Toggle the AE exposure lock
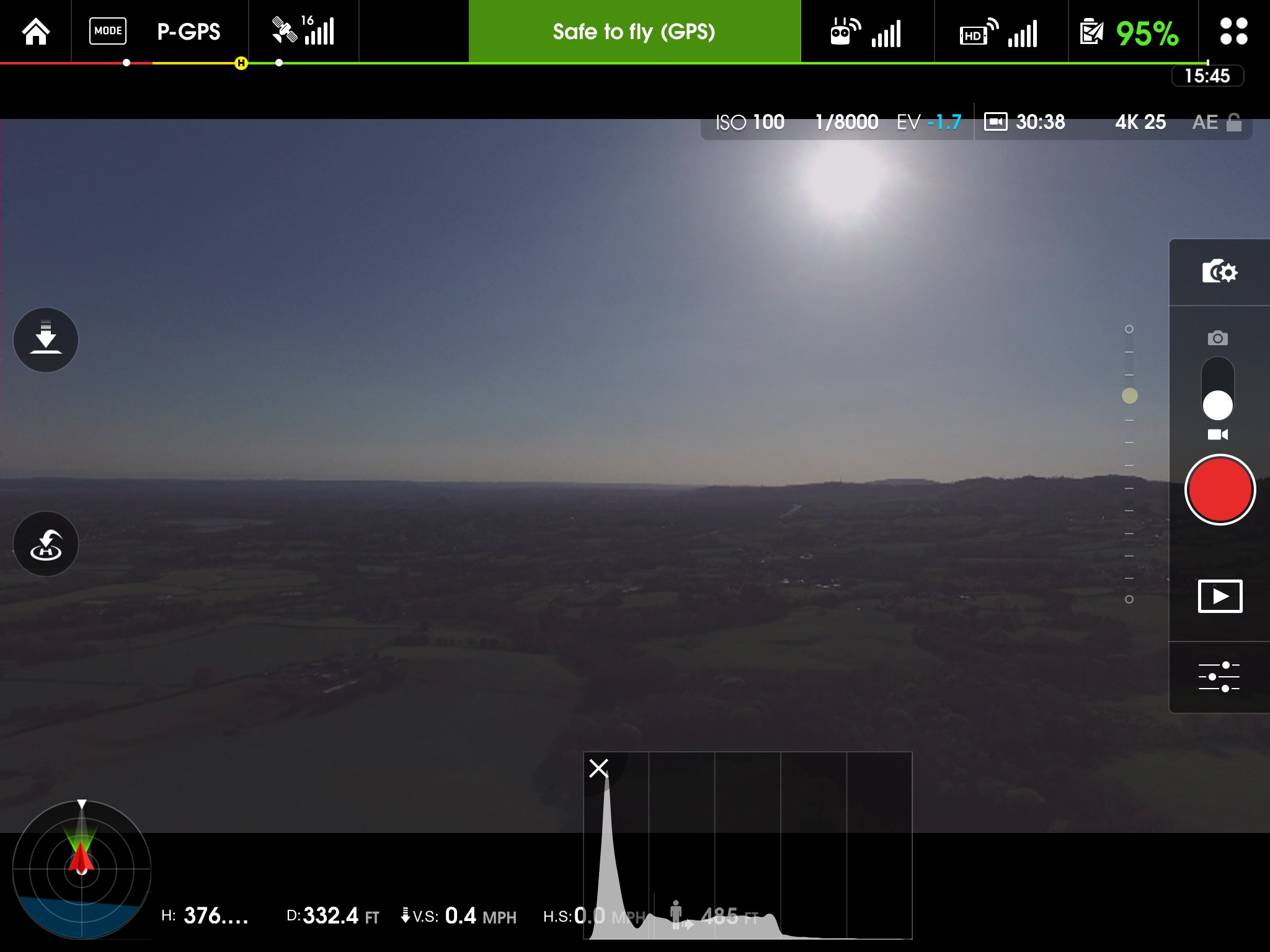Viewport: 1270px width, 952px height. (1217, 122)
